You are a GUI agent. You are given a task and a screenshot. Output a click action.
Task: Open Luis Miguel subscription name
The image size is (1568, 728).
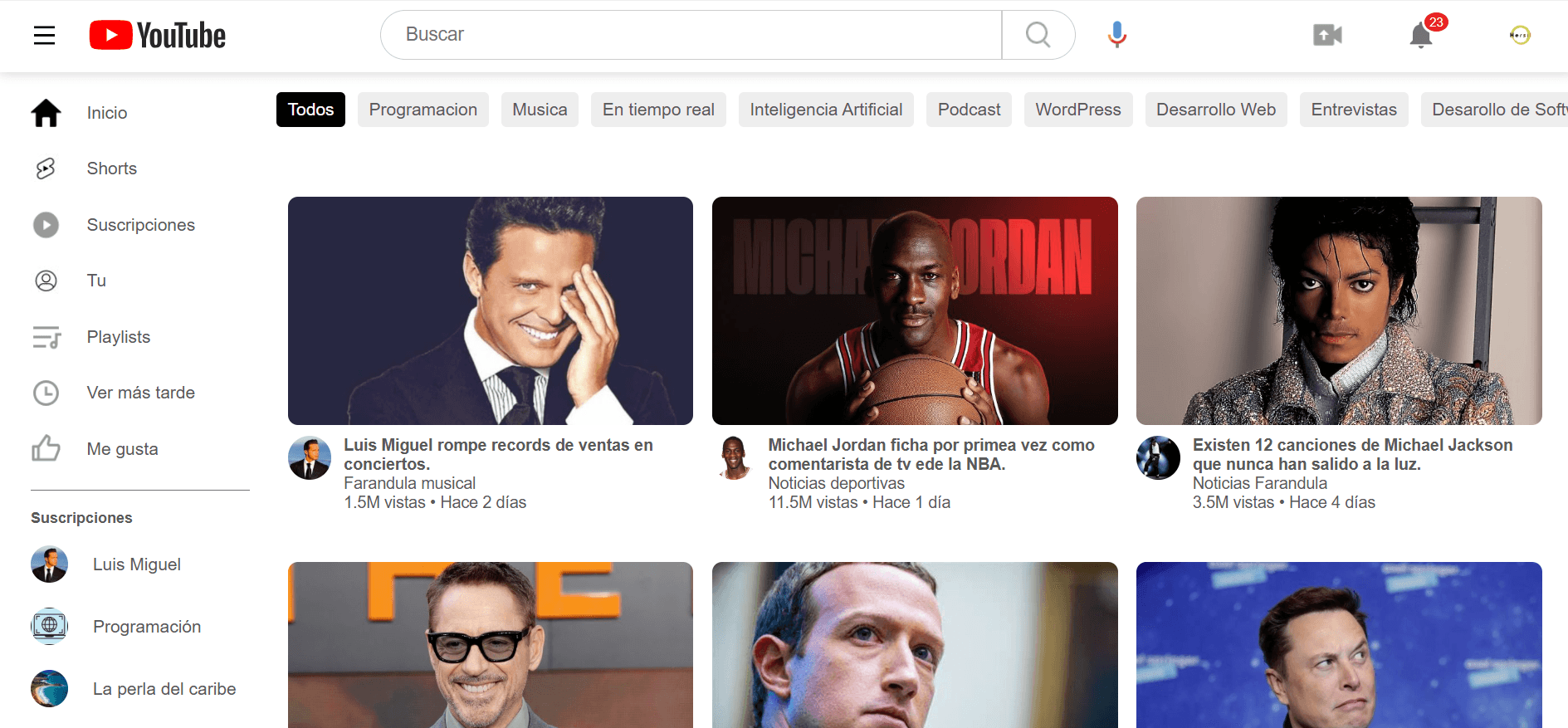137,564
